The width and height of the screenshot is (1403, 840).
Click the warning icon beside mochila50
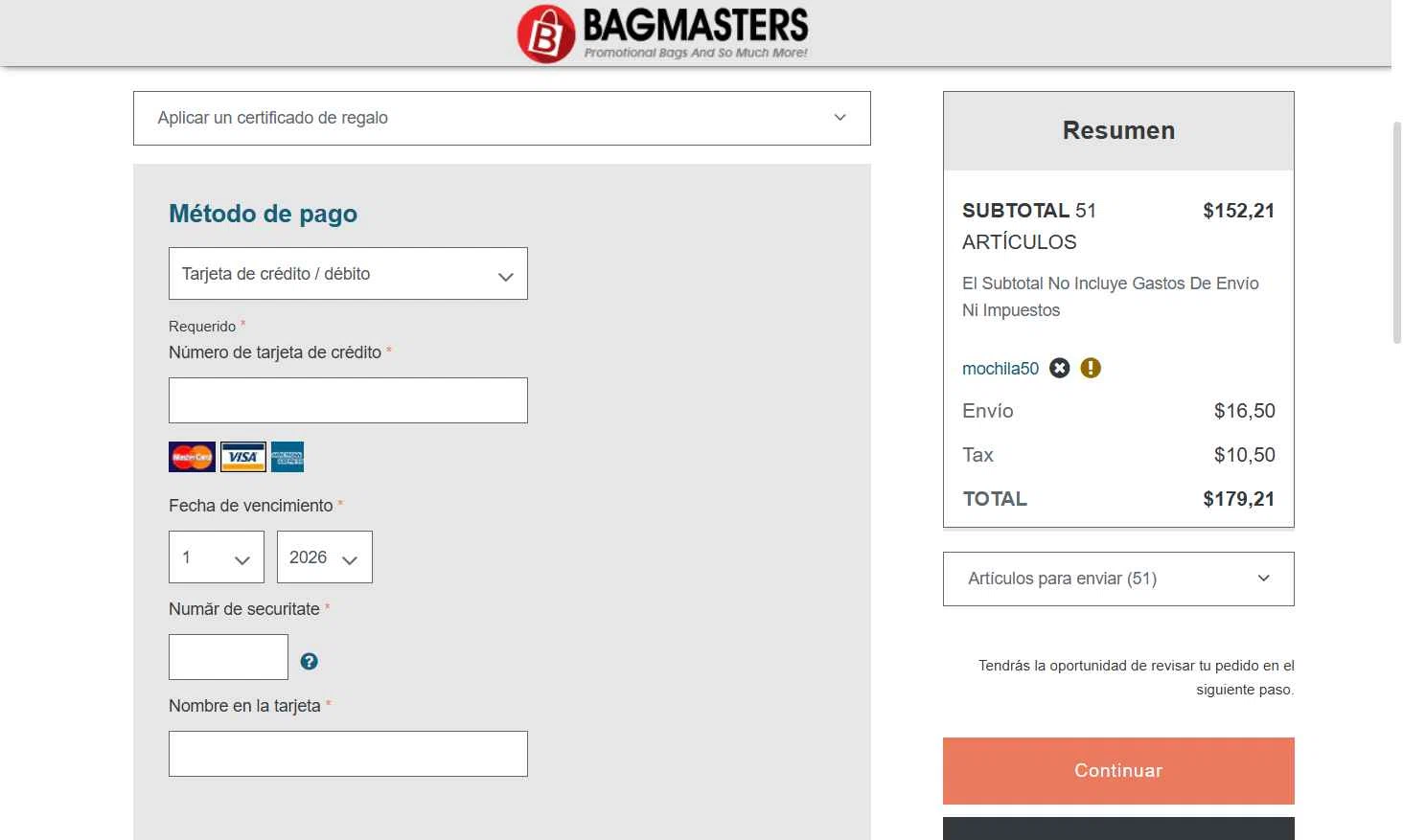click(1091, 368)
